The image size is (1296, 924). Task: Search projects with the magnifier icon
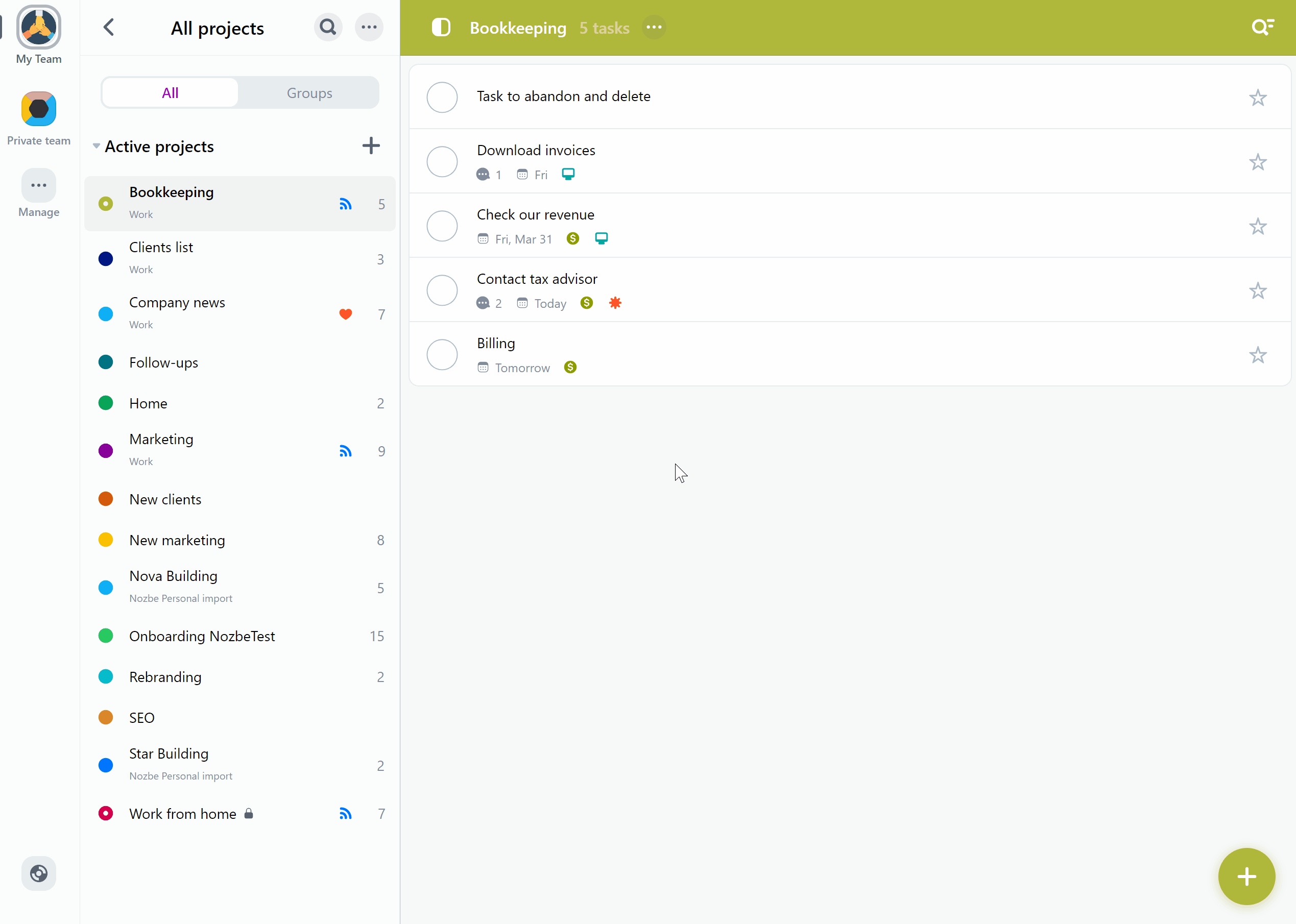click(328, 27)
